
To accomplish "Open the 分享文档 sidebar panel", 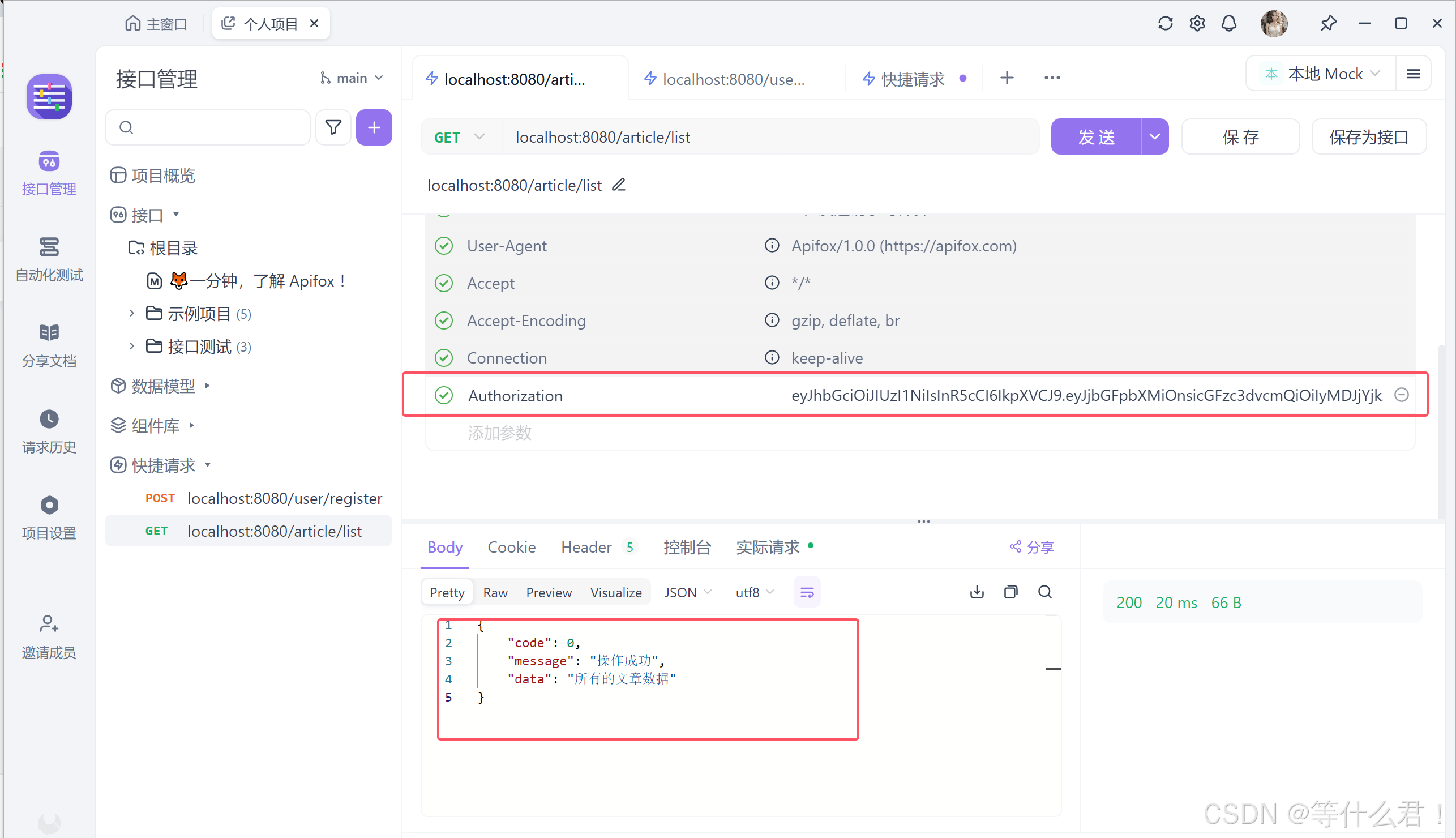I will 49,344.
